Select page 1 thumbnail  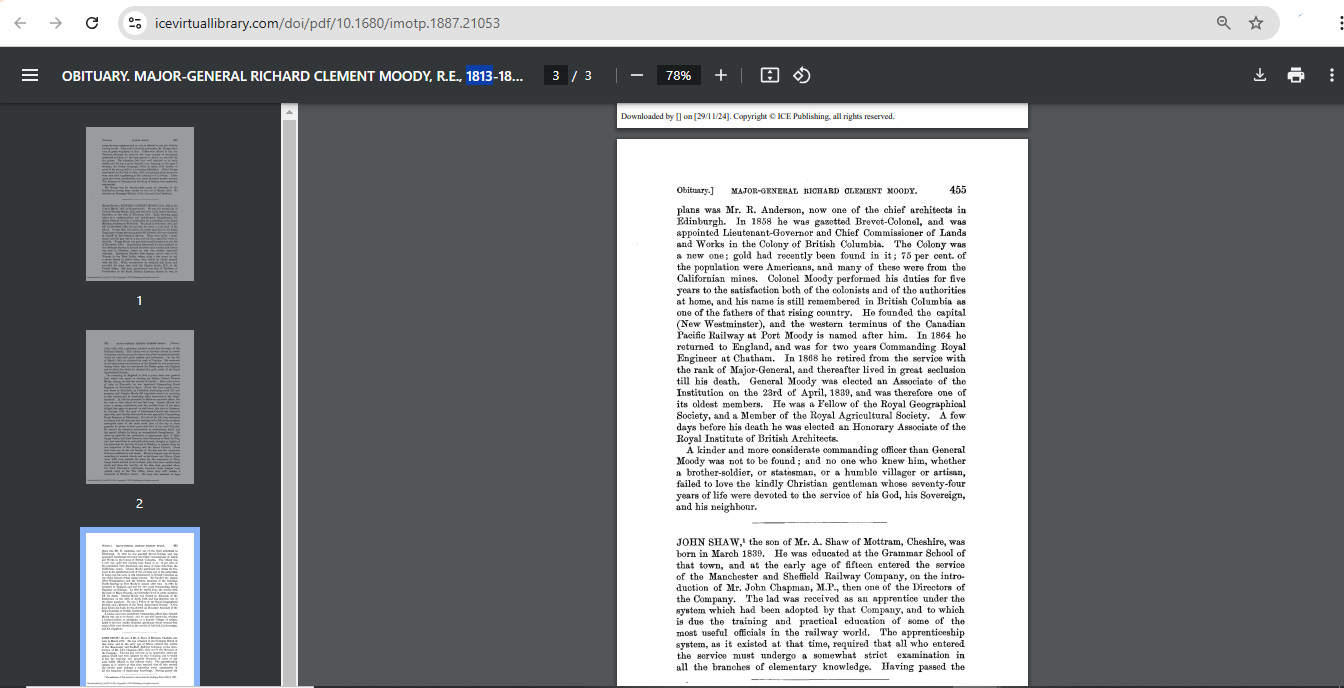(x=140, y=204)
